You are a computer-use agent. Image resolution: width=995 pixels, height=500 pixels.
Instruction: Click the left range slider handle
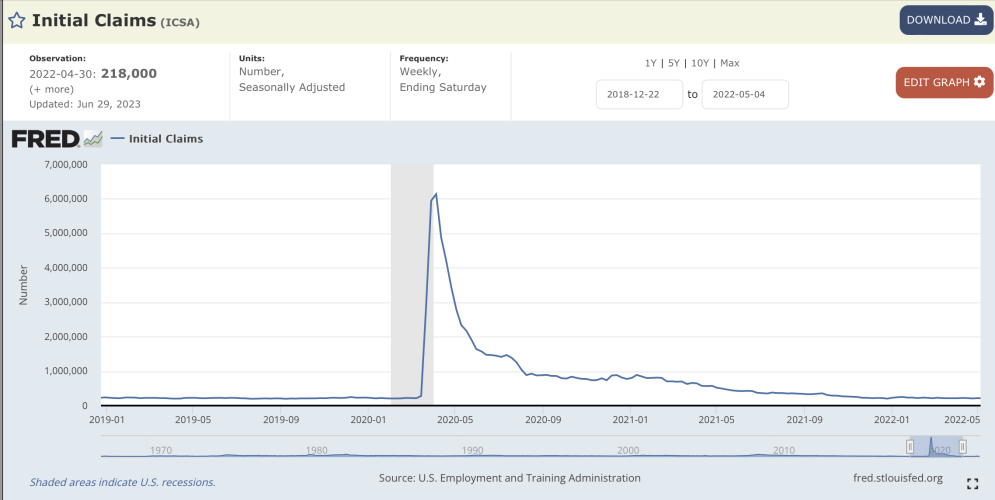pos(910,447)
